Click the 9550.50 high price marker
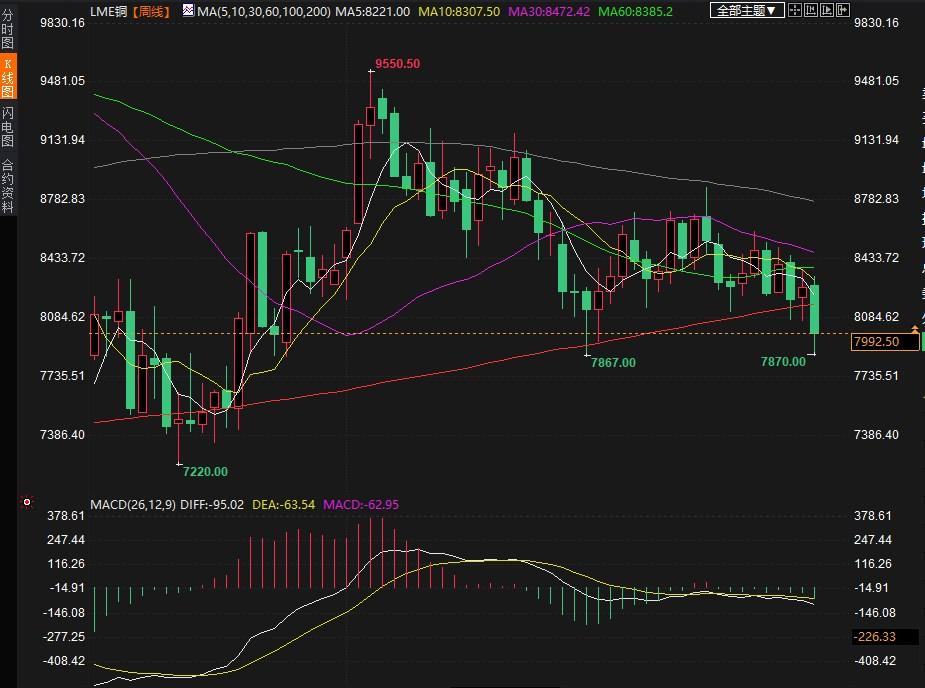The height and width of the screenshot is (688, 925). coord(397,64)
